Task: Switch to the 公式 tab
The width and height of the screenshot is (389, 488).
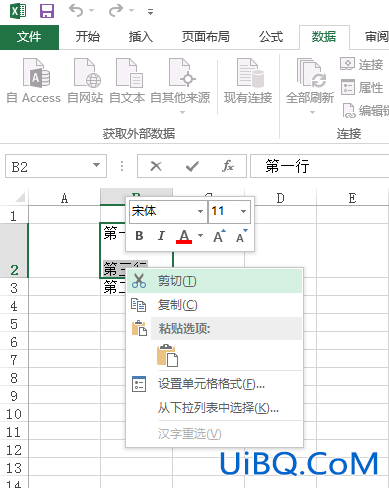Action: pos(271,37)
